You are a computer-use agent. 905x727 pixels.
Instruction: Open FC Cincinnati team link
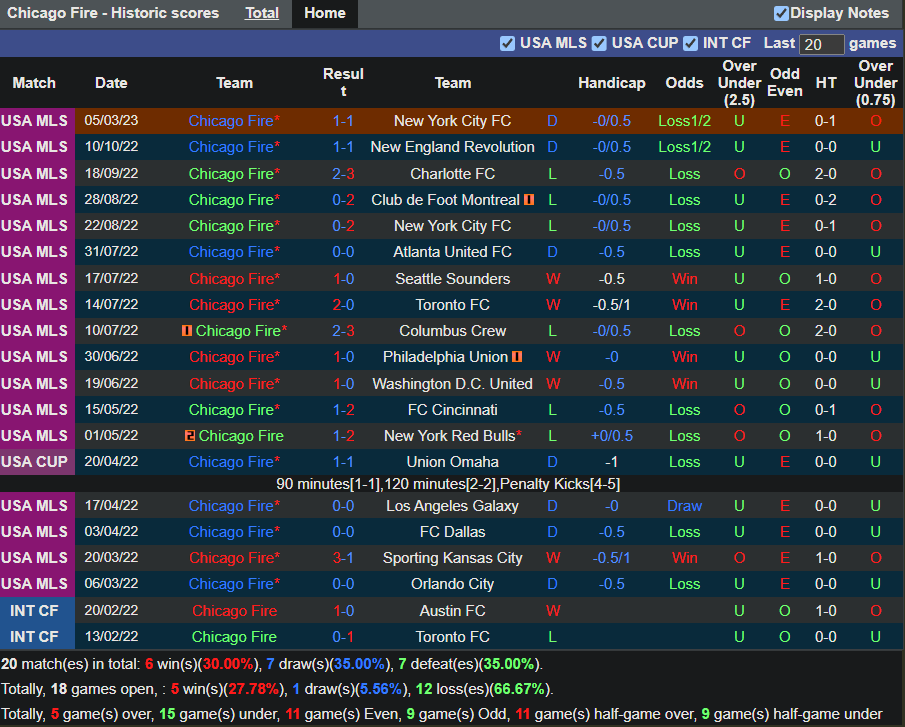pos(452,410)
